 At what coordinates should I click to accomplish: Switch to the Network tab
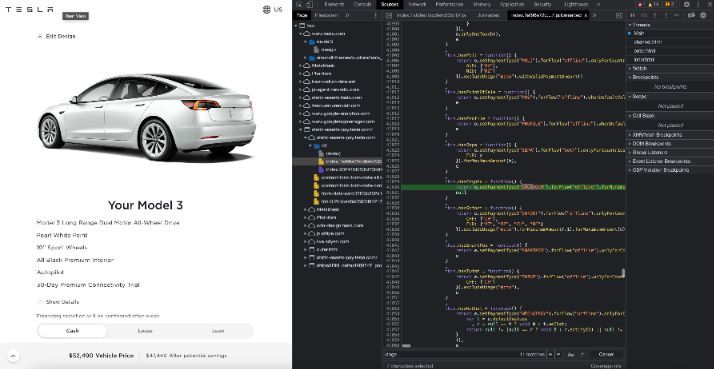click(x=417, y=4)
